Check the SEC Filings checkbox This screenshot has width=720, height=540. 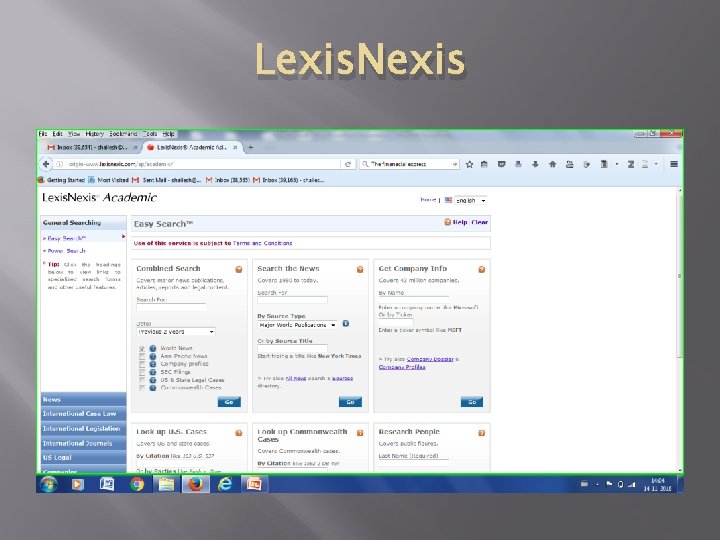pos(142,372)
